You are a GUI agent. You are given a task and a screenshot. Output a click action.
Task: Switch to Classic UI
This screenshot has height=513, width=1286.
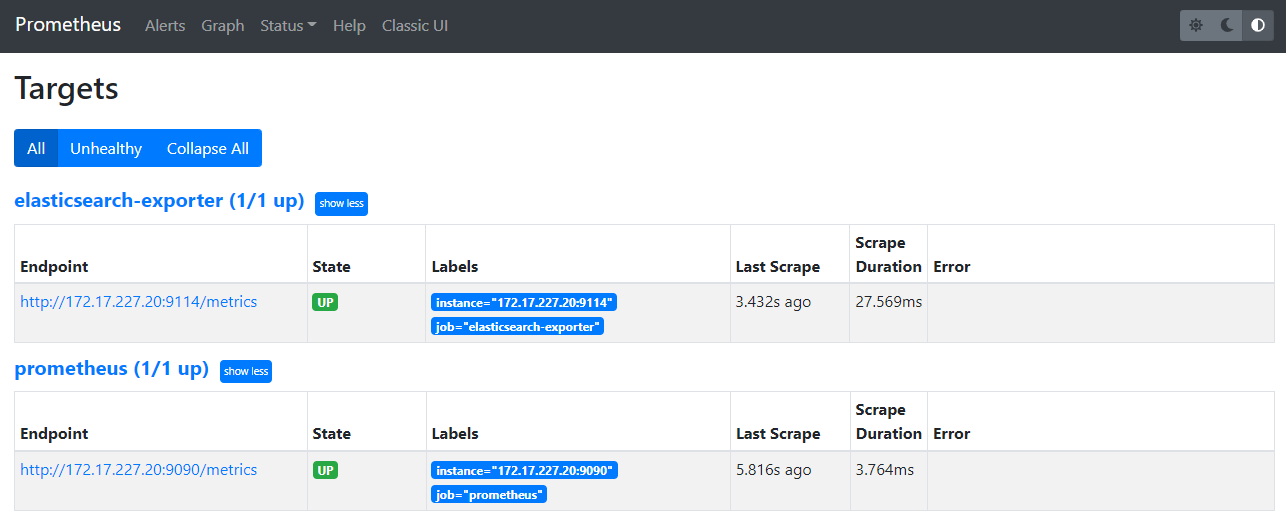click(x=415, y=26)
